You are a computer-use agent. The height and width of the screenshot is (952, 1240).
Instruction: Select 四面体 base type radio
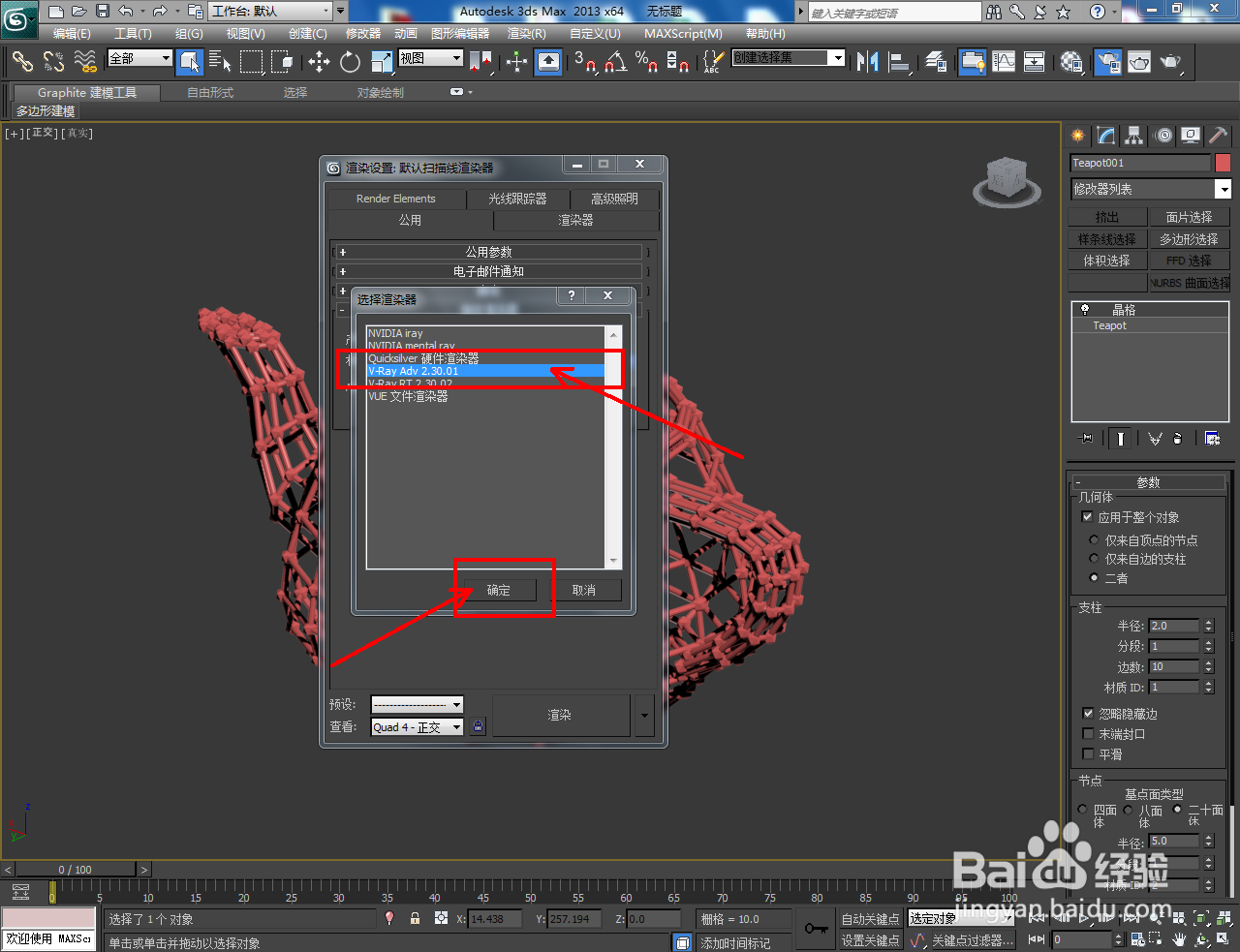pyautogui.click(x=1082, y=810)
